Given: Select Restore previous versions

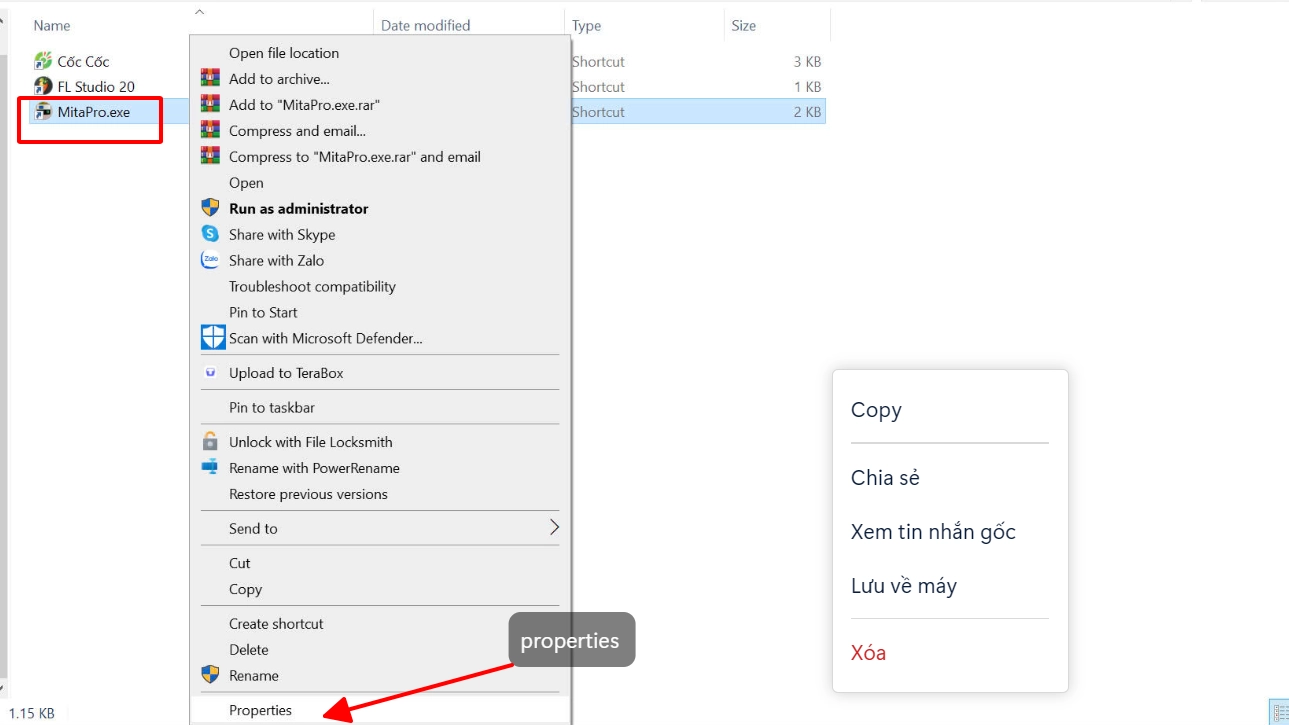Looking at the screenshot, I should point(308,494).
